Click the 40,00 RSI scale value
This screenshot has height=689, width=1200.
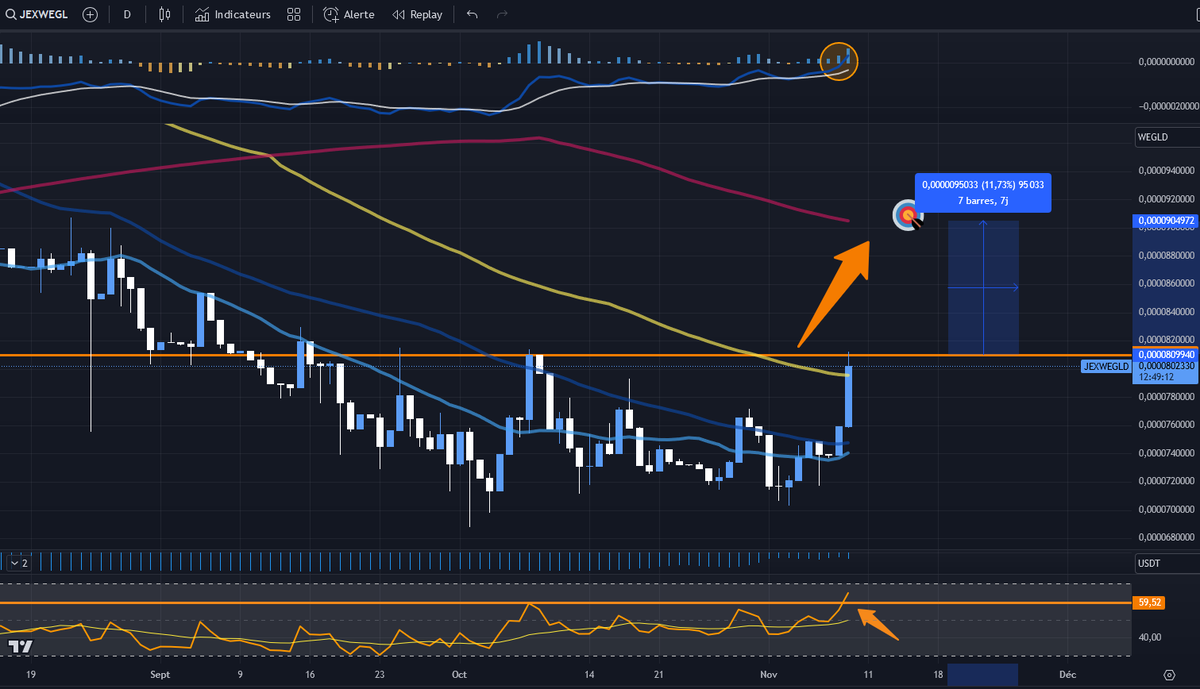tap(1149, 636)
